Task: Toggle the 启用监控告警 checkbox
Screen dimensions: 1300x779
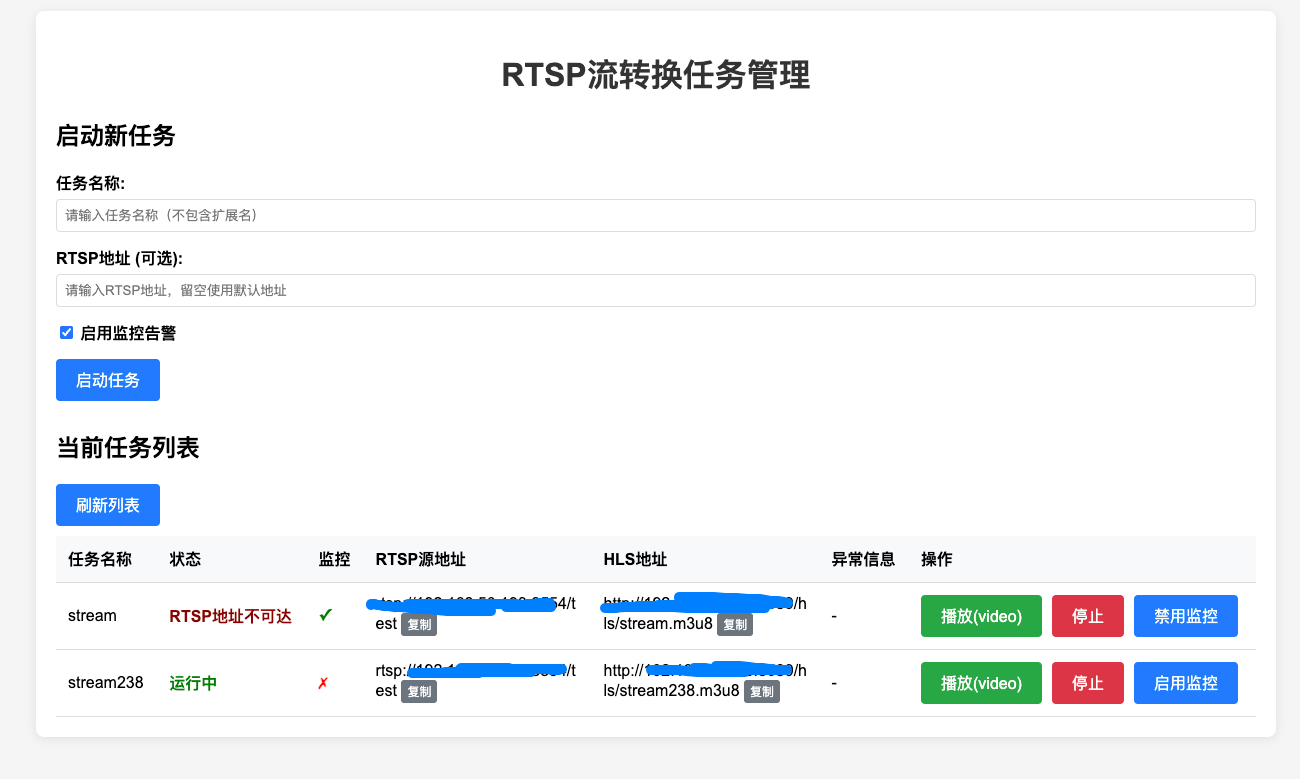Action: pos(67,333)
